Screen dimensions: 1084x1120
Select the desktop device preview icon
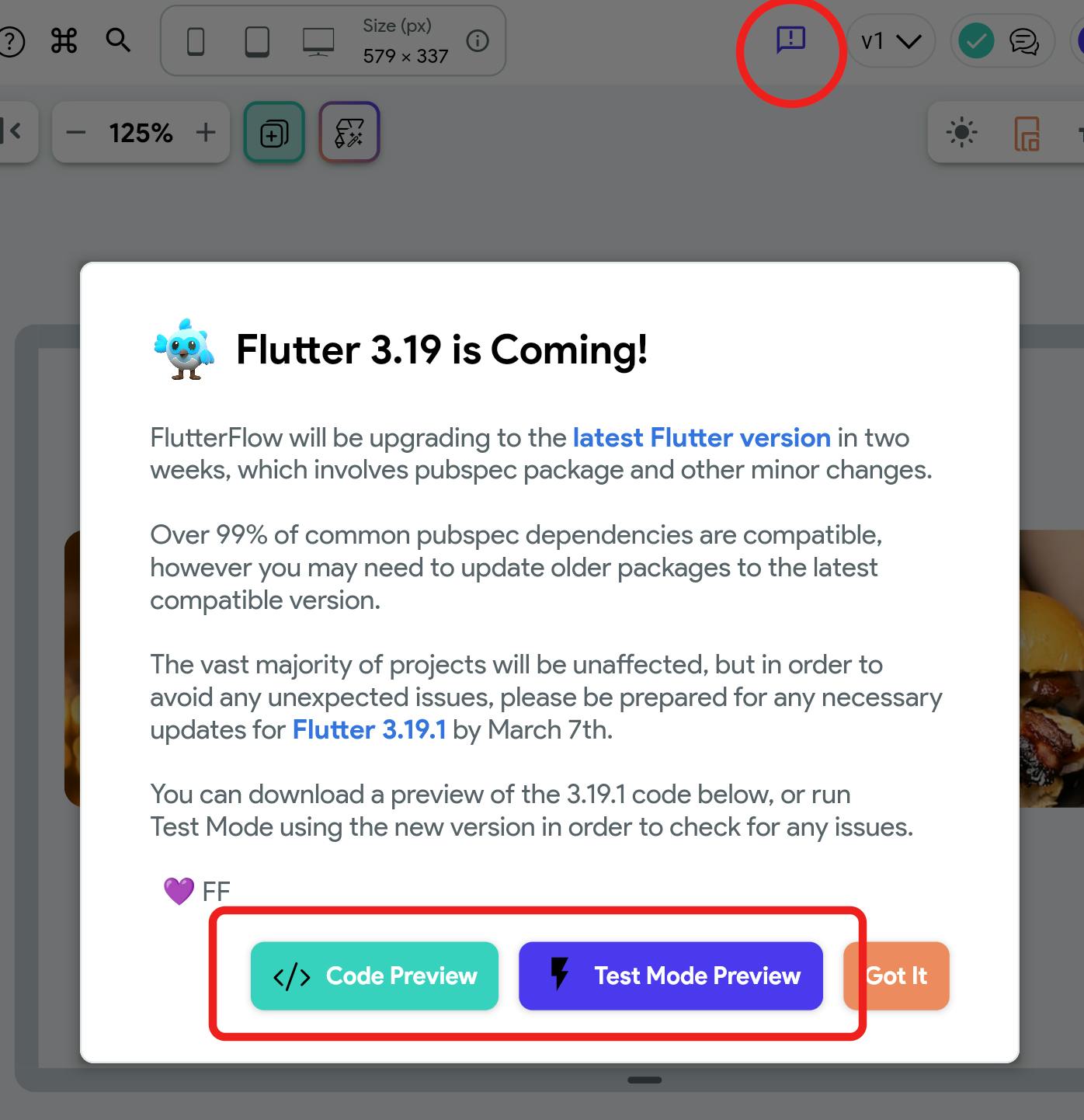(x=318, y=42)
